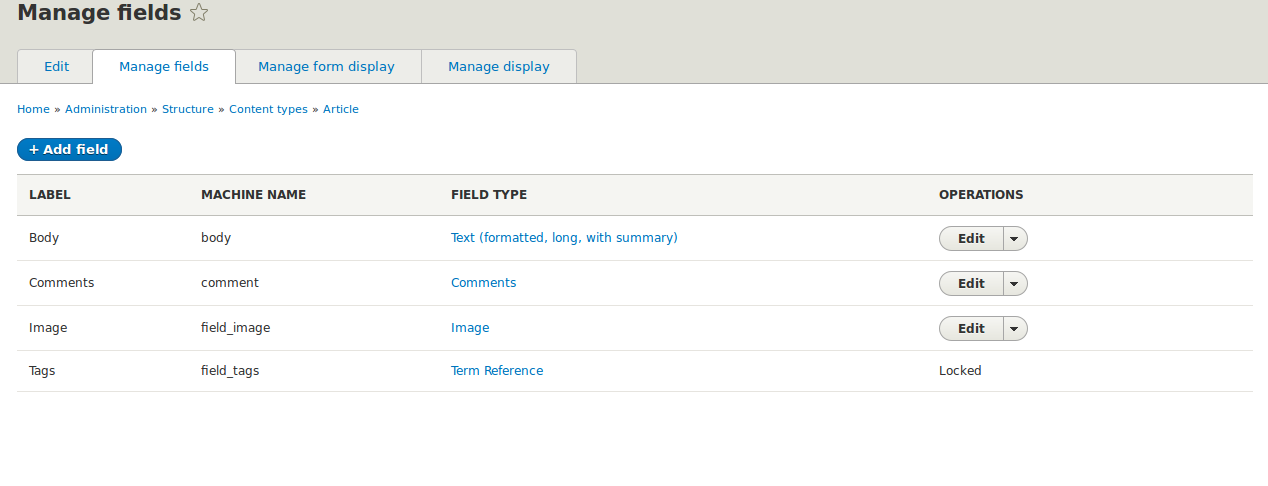Open the Text (formatted, long, with summary) link

[564, 238]
